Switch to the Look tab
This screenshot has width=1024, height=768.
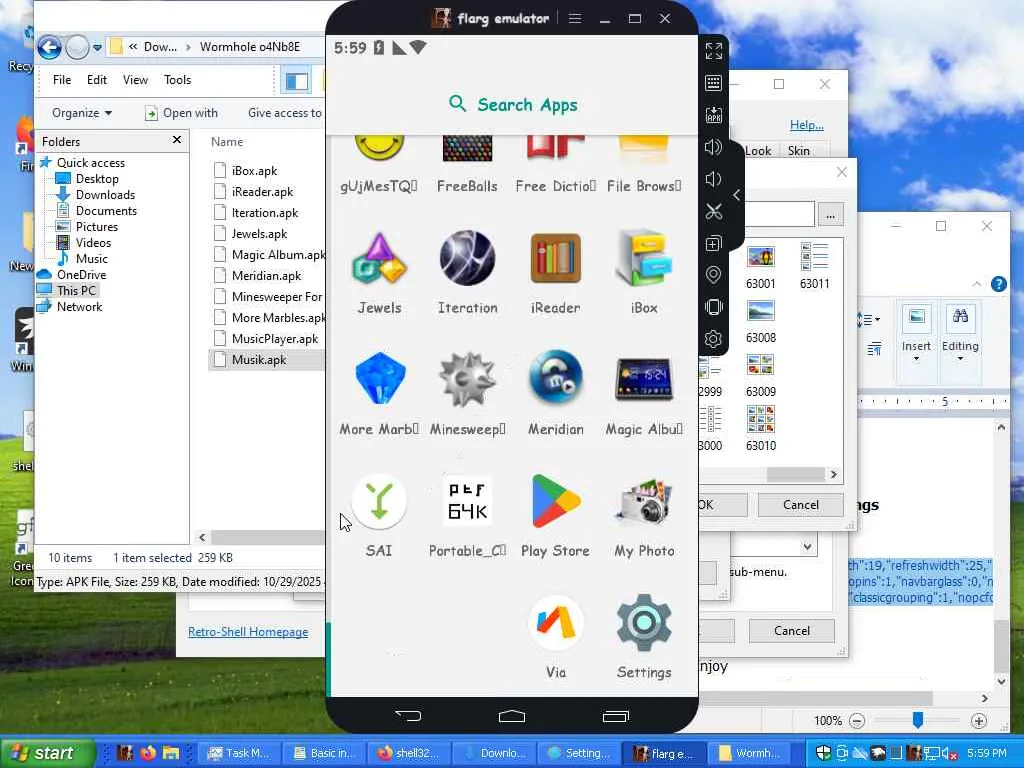tap(758, 150)
